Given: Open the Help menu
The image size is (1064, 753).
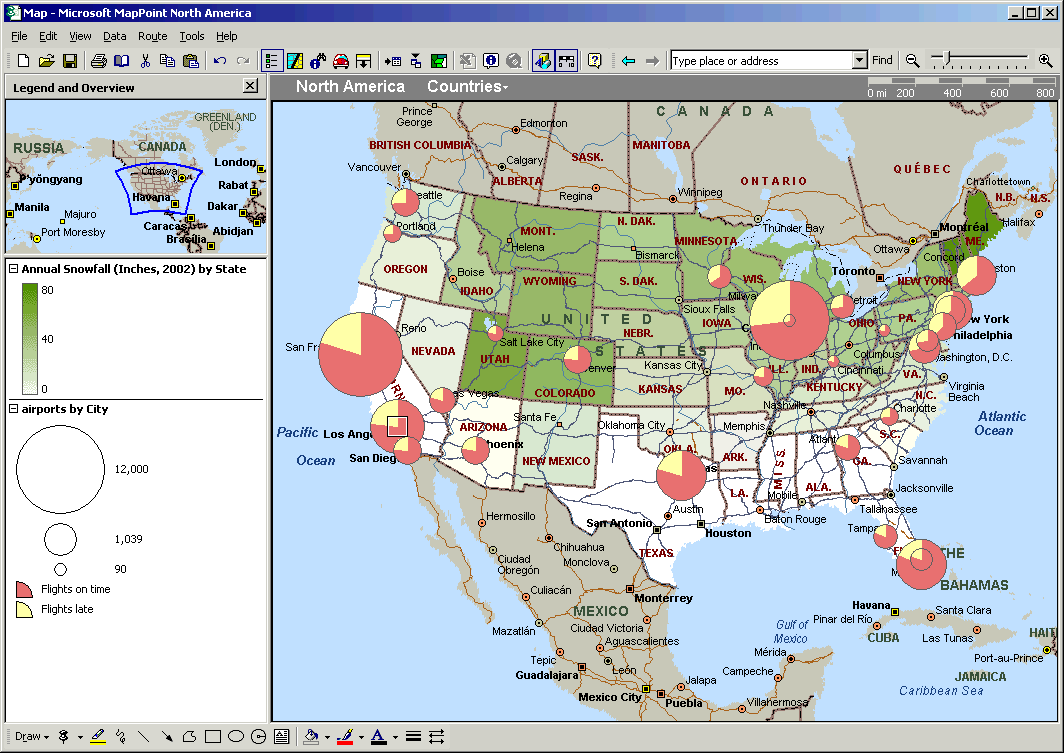Looking at the screenshot, I should 227,36.
